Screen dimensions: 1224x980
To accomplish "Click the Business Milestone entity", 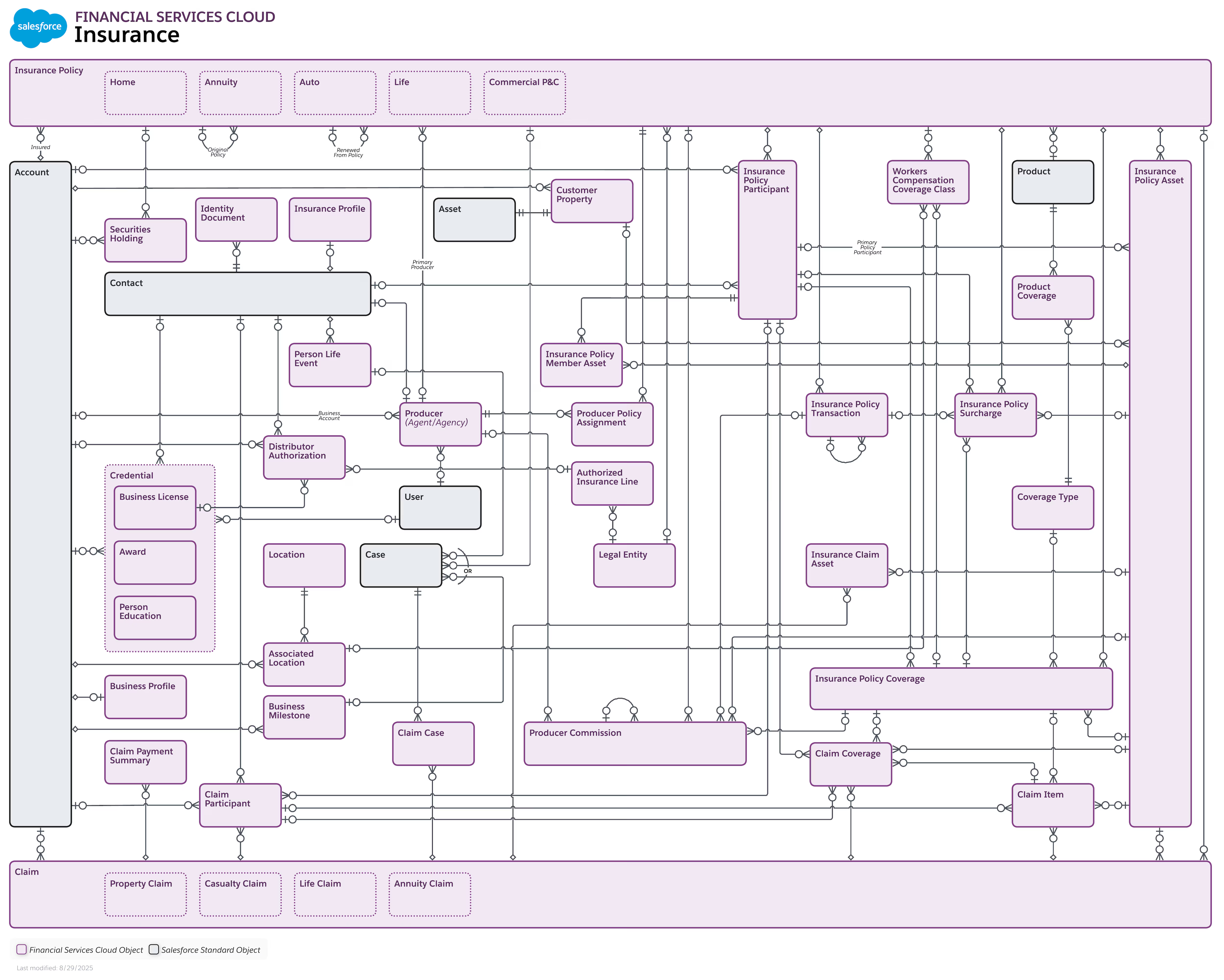I will pyautogui.click(x=304, y=717).
